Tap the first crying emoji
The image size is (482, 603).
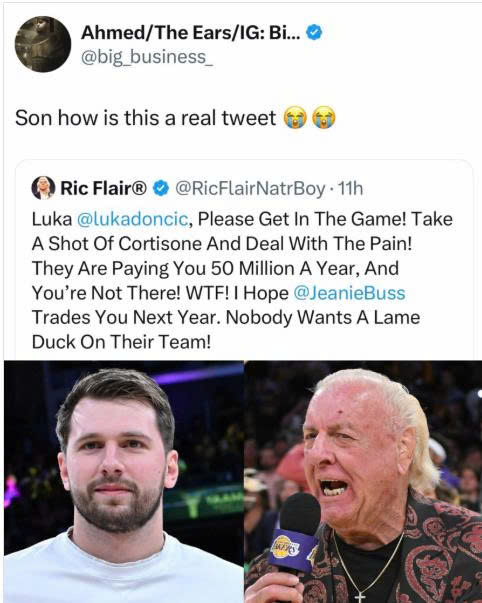click(295, 117)
